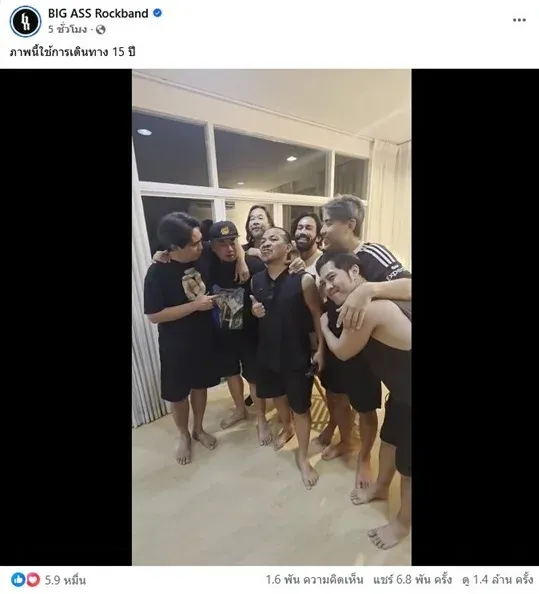This screenshot has width=539, height=594.
Task: View the 5.9 หมื่น reactions list
Action: point(66,580)
